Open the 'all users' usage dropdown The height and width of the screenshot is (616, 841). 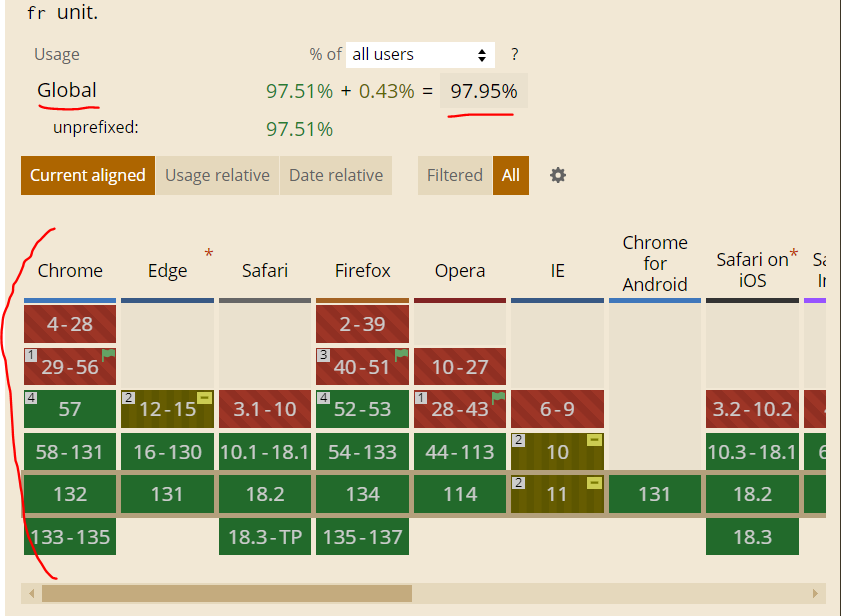(420, 55)
